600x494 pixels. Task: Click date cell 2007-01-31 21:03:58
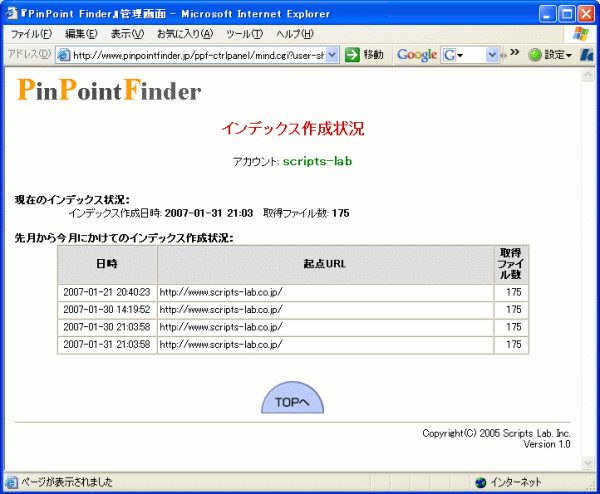click(107, 344)
